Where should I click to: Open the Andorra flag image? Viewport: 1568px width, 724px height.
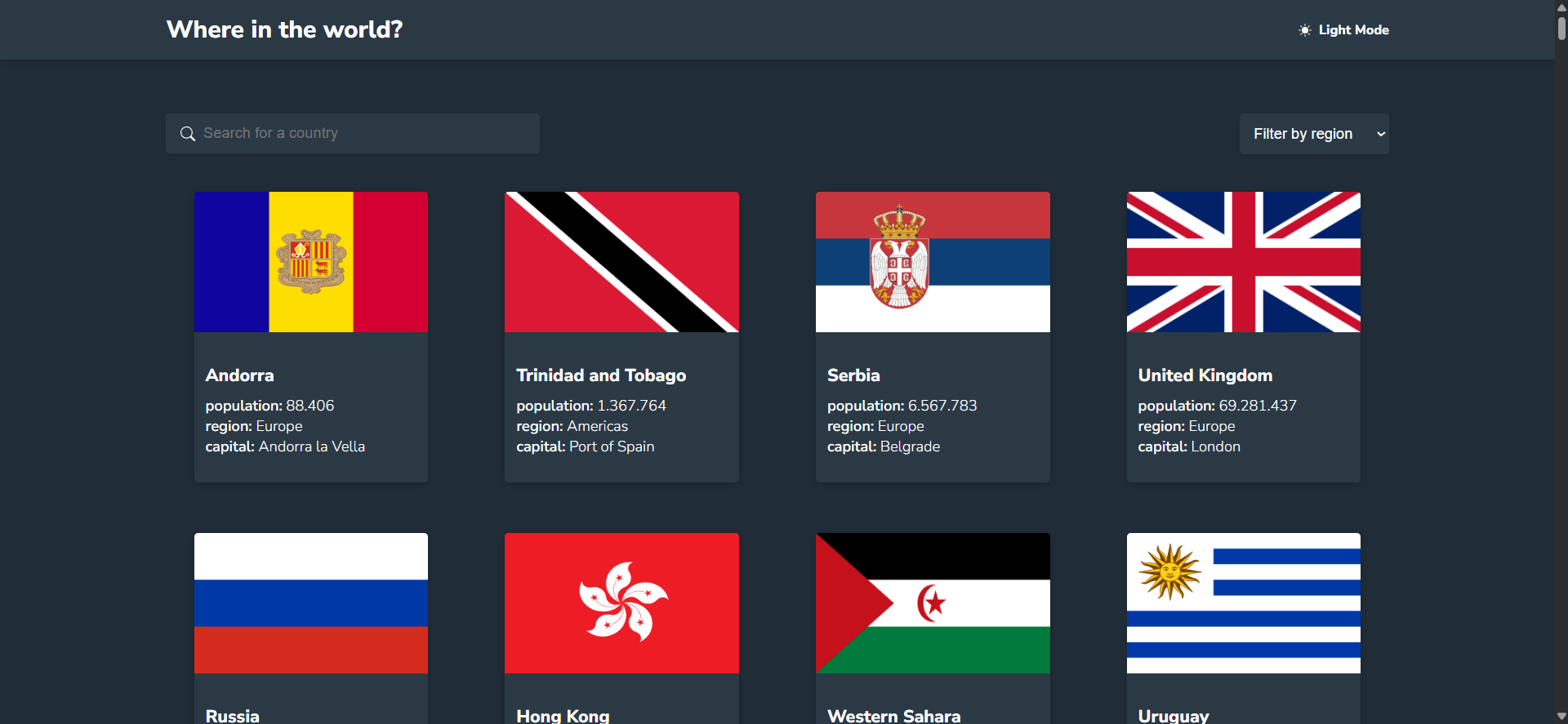coord(311,262)
